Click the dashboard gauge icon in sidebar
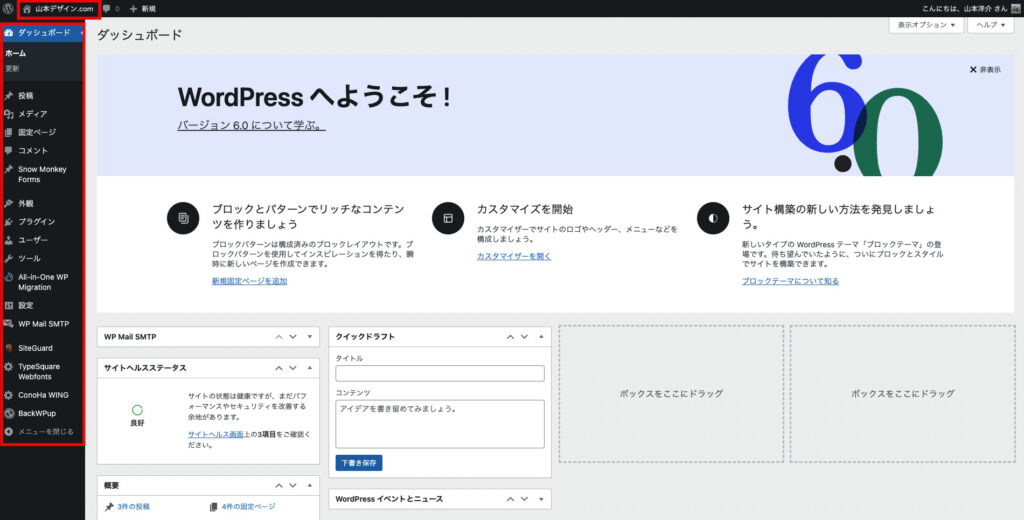Screen dimensions: 1024x520 point(8,32)
